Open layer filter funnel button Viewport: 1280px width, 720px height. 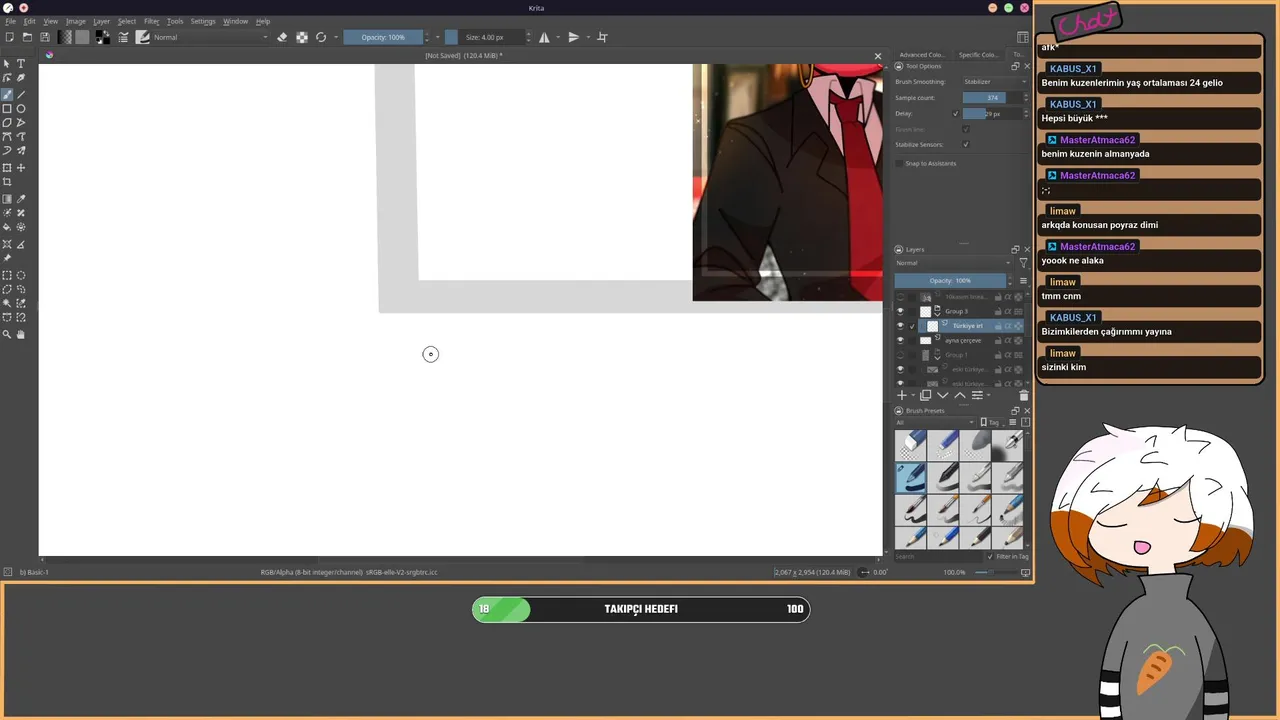click(1023, 263)
